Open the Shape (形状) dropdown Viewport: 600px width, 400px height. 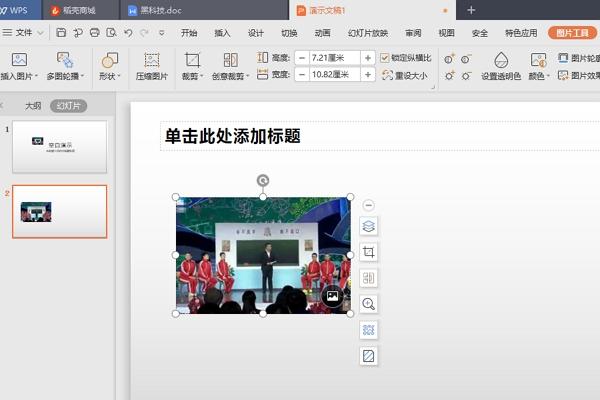tap(109, 66)
